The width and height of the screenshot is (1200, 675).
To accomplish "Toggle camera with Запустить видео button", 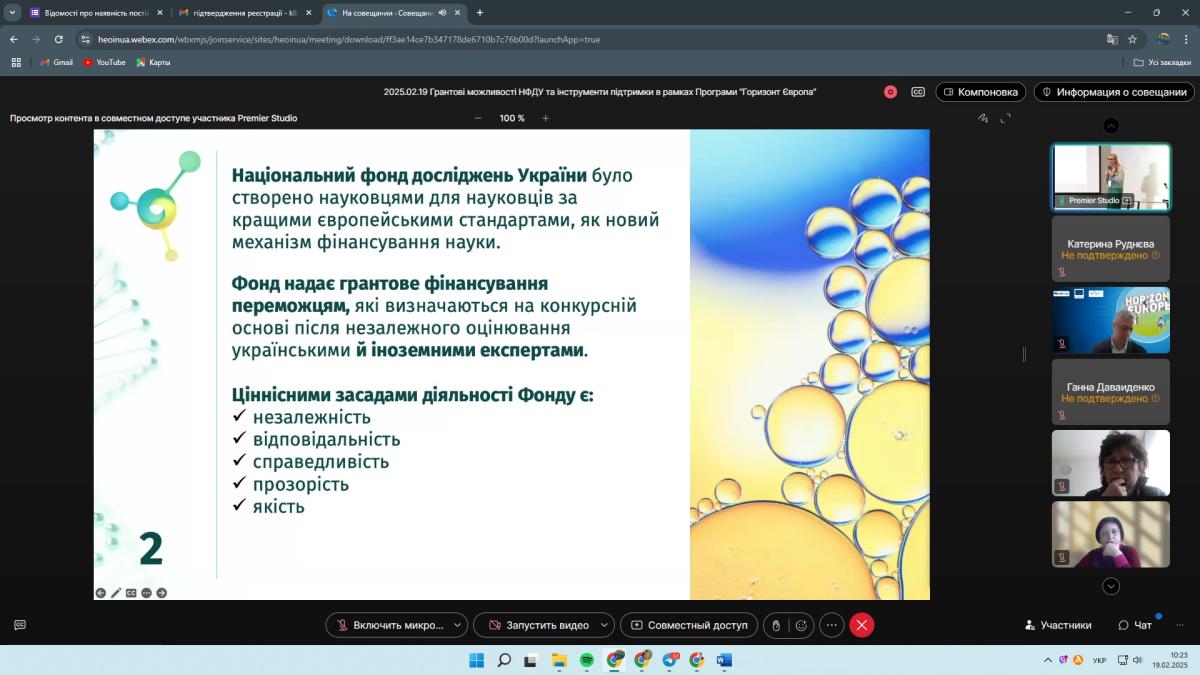I will click(536, 625).
